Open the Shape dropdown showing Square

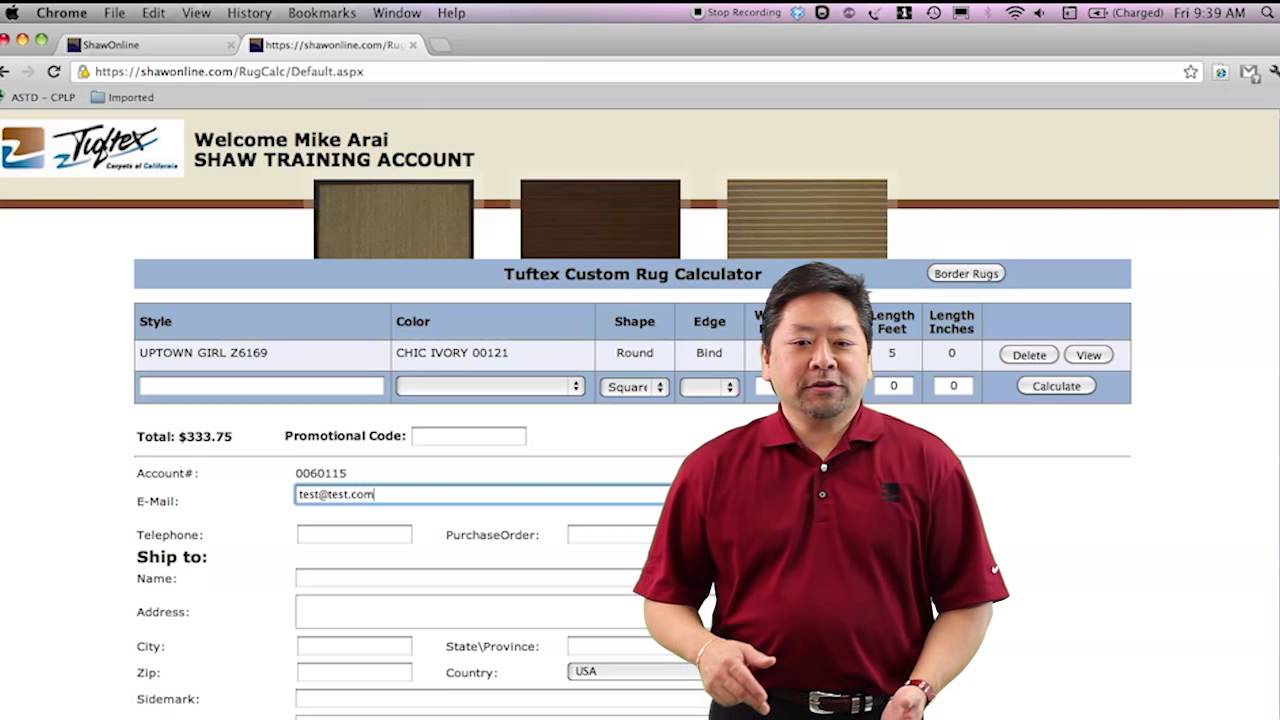click(634, 387)
